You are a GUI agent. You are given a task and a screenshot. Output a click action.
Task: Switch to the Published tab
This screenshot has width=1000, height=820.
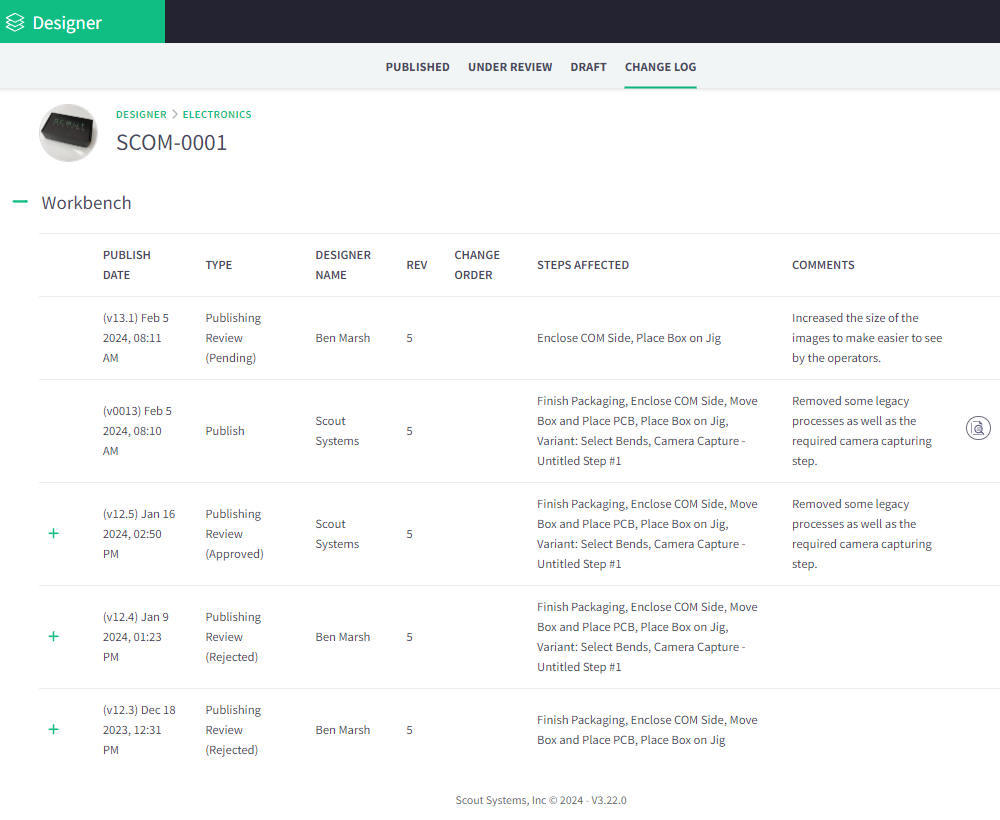417,67
